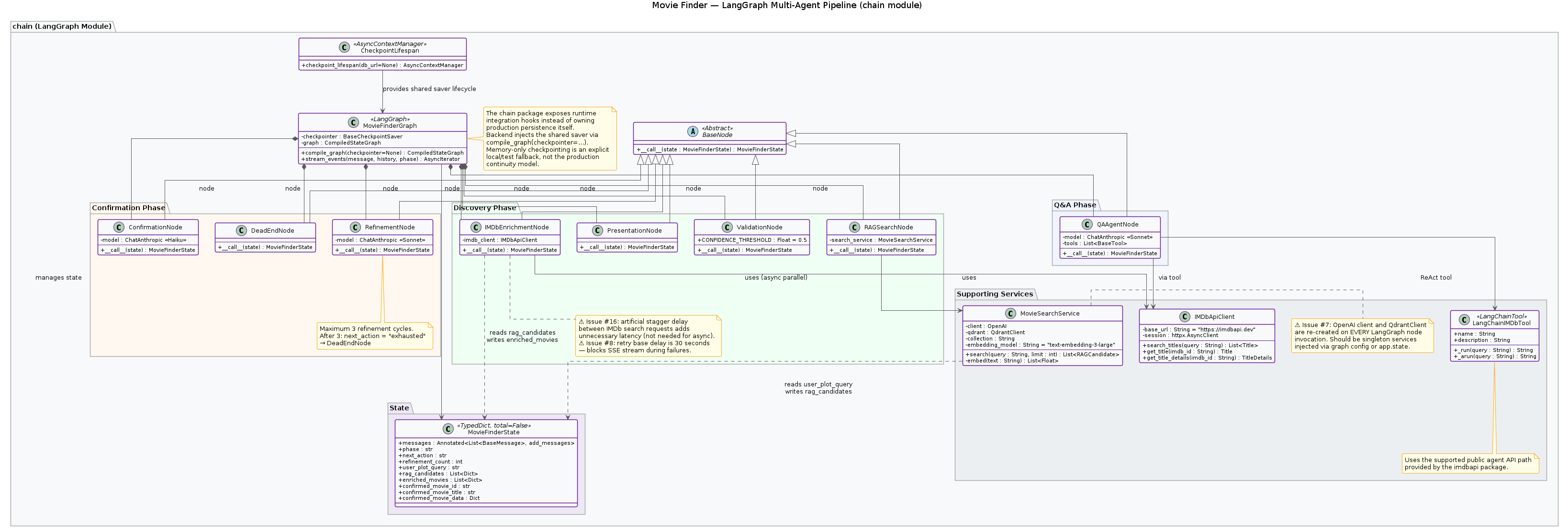Viewport: 1568px width, 531px height.
Task: Click the MovieFinderGraph class icon
Action: 354,123
